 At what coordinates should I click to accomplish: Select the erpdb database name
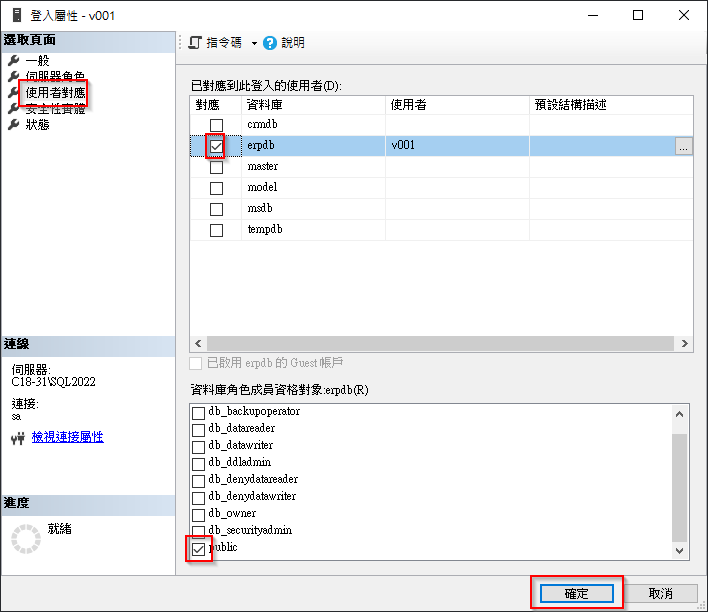point(261,145)
